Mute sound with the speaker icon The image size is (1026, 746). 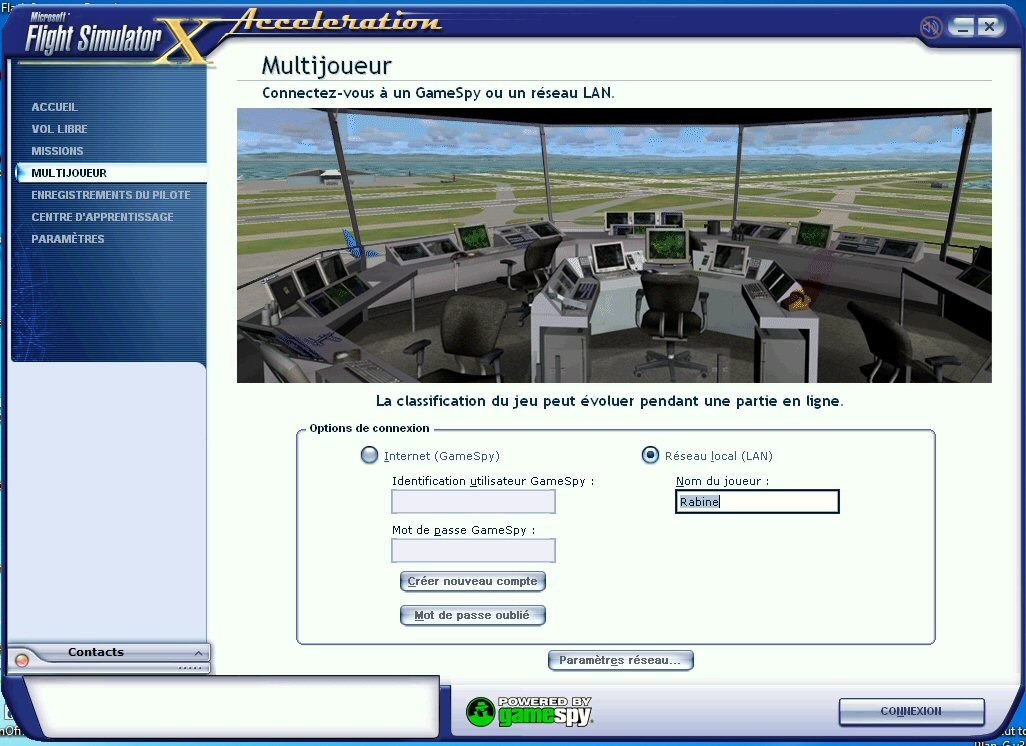(x=930, y=27)
